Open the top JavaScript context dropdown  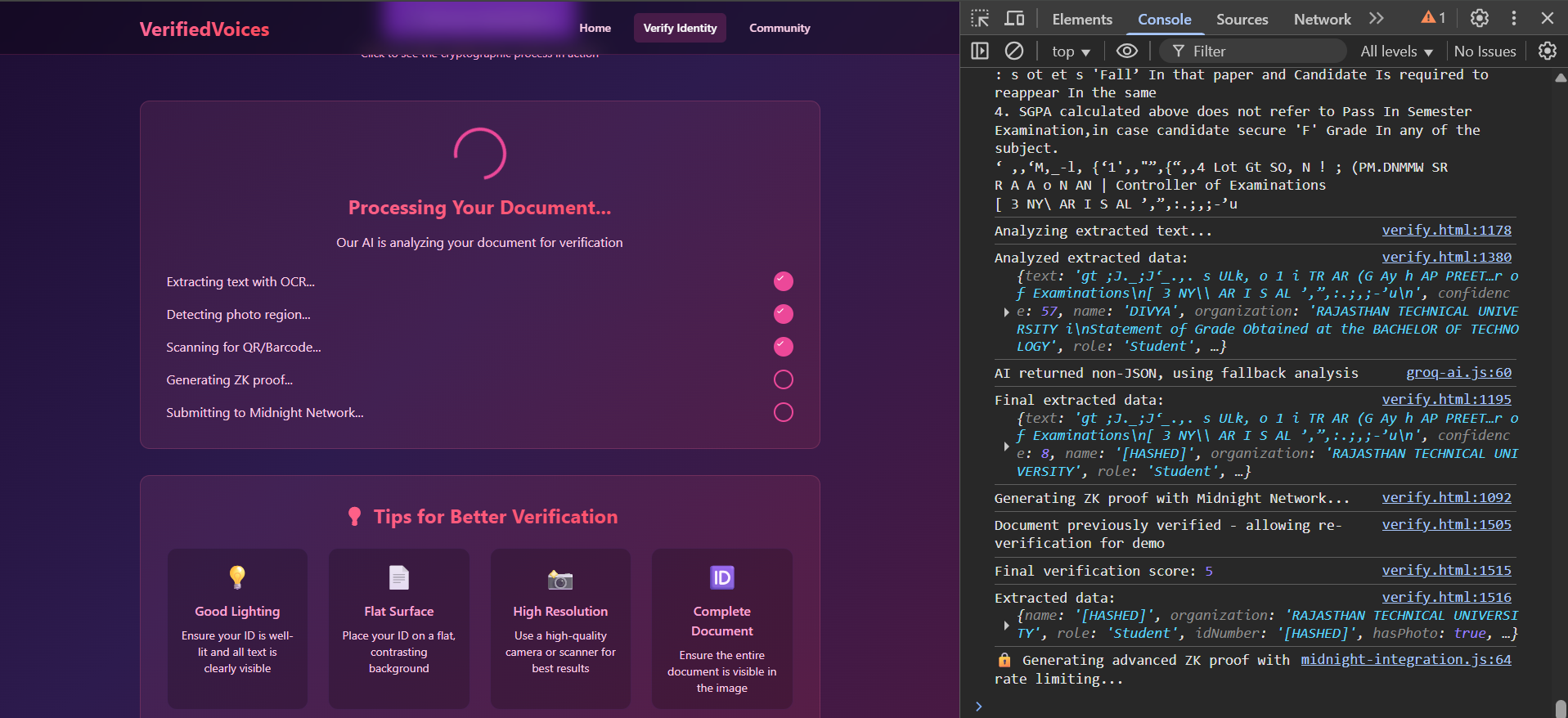tap(1072, 52)
